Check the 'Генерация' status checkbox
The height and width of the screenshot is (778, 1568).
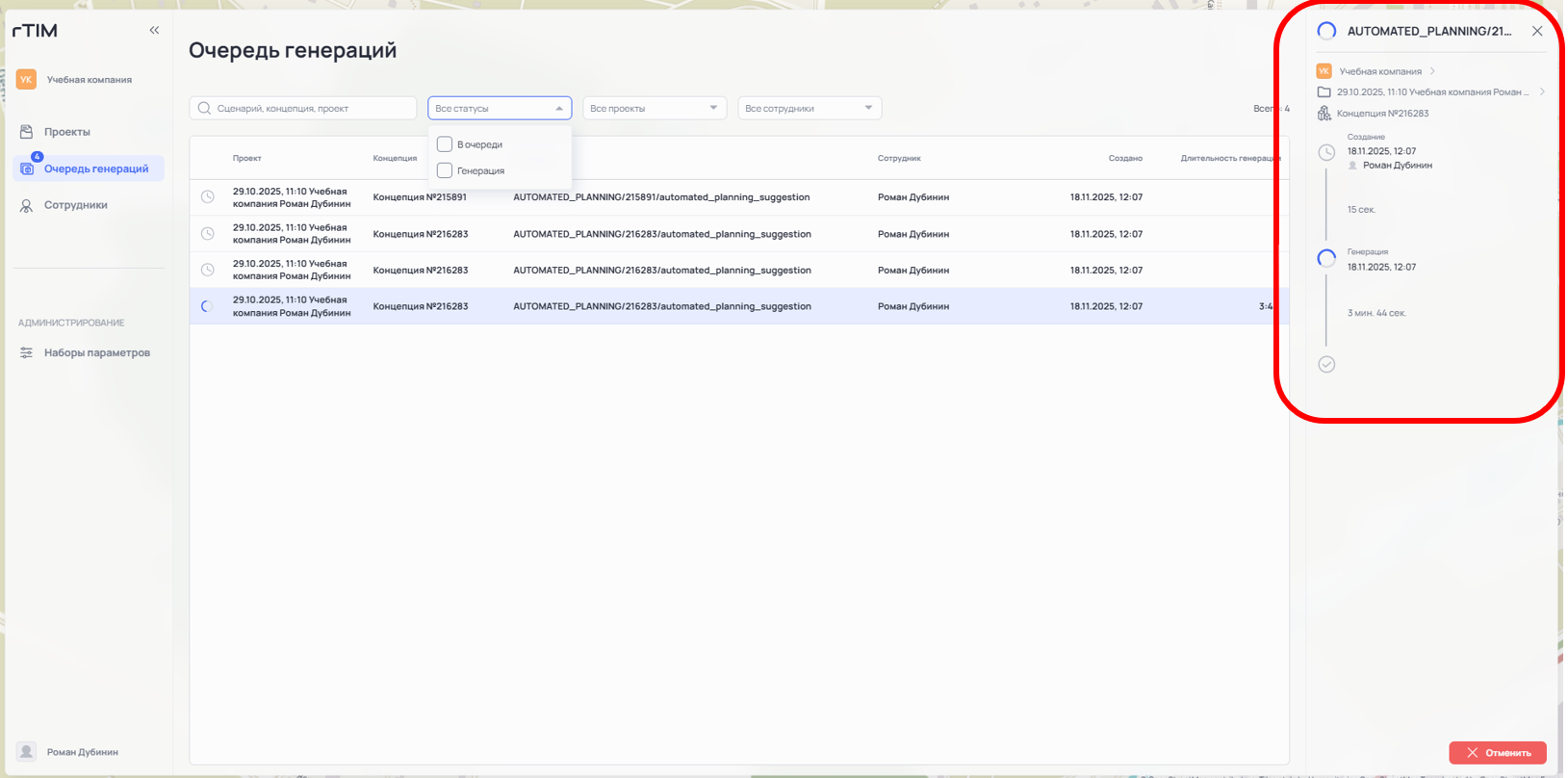point(445,170)
